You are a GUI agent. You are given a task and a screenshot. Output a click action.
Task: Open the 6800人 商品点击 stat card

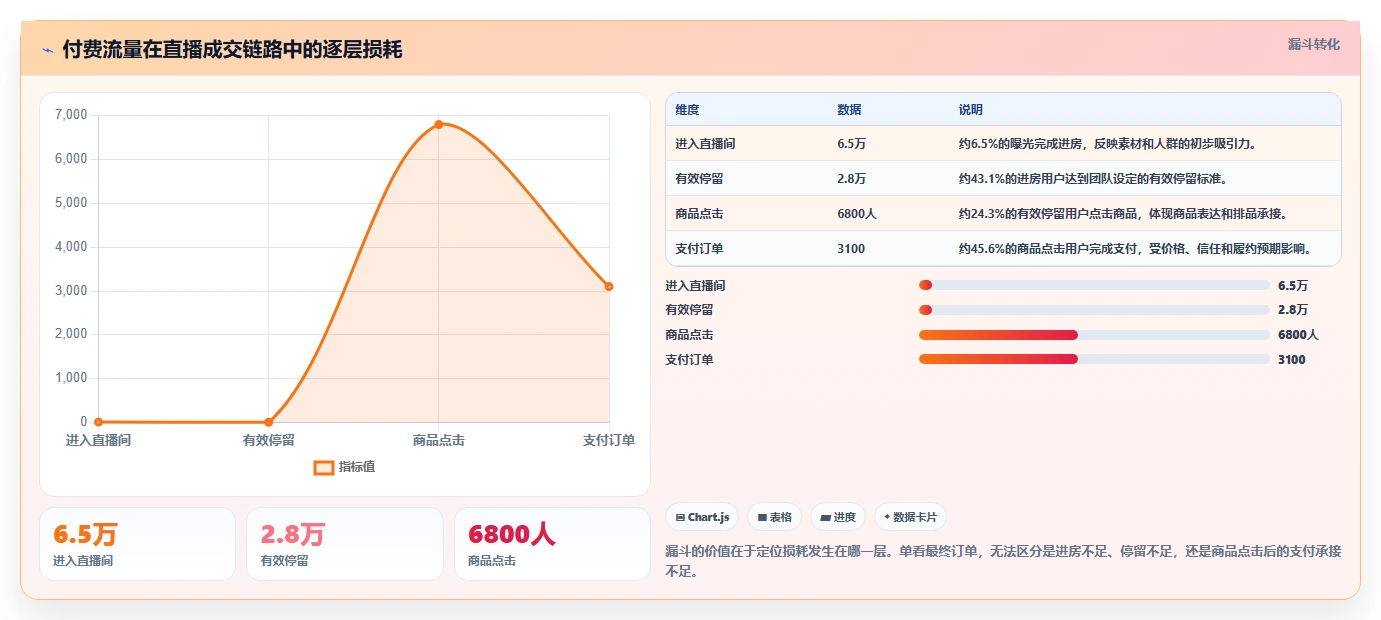(x=552, y=544)
